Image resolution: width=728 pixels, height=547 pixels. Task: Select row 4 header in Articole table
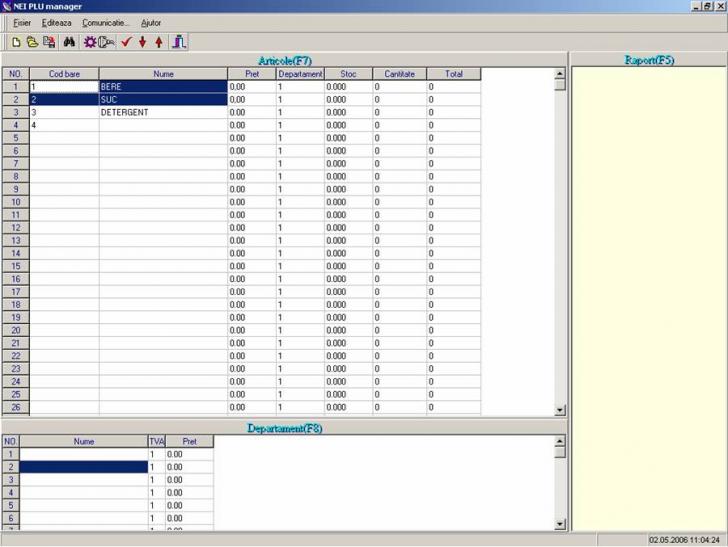pos(15,126)
